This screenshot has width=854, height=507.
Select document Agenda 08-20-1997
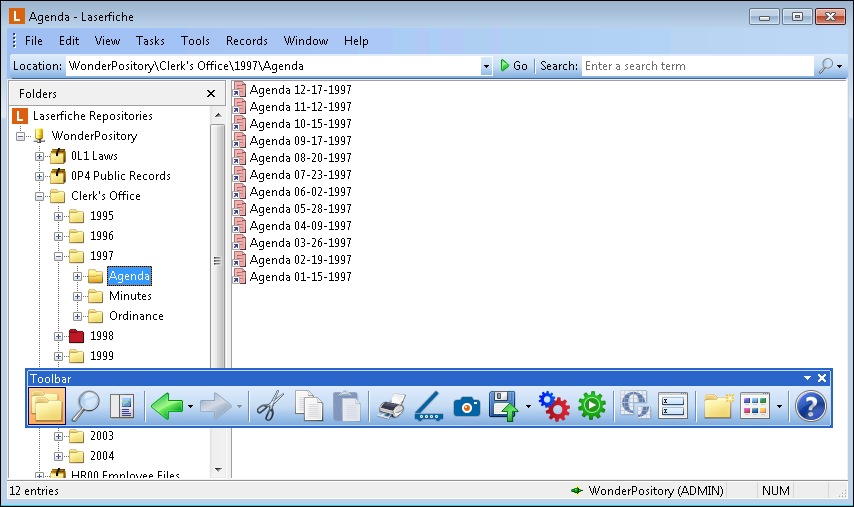pos(301,158)
